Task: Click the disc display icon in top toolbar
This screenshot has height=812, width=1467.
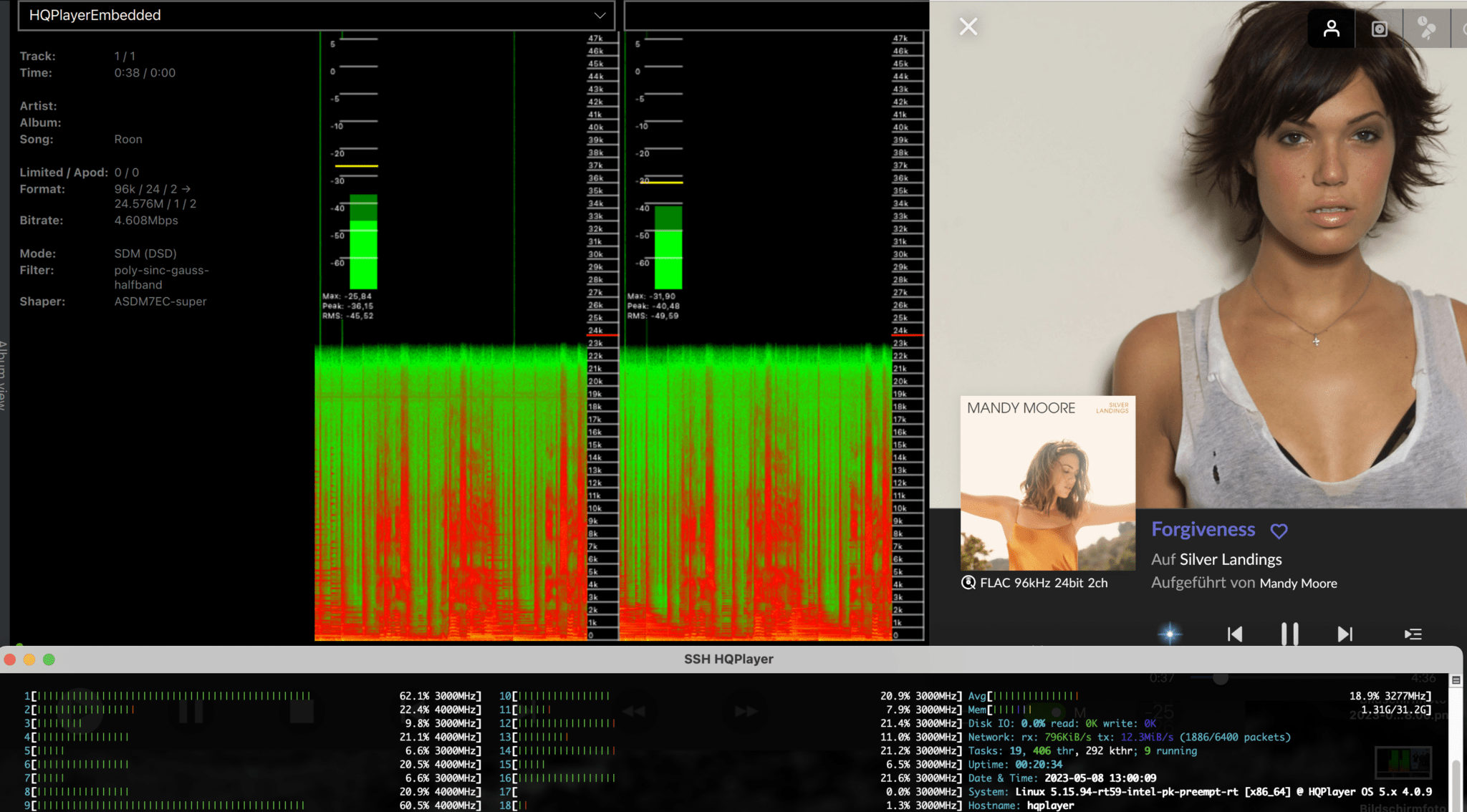Action: pos(1380,29)
